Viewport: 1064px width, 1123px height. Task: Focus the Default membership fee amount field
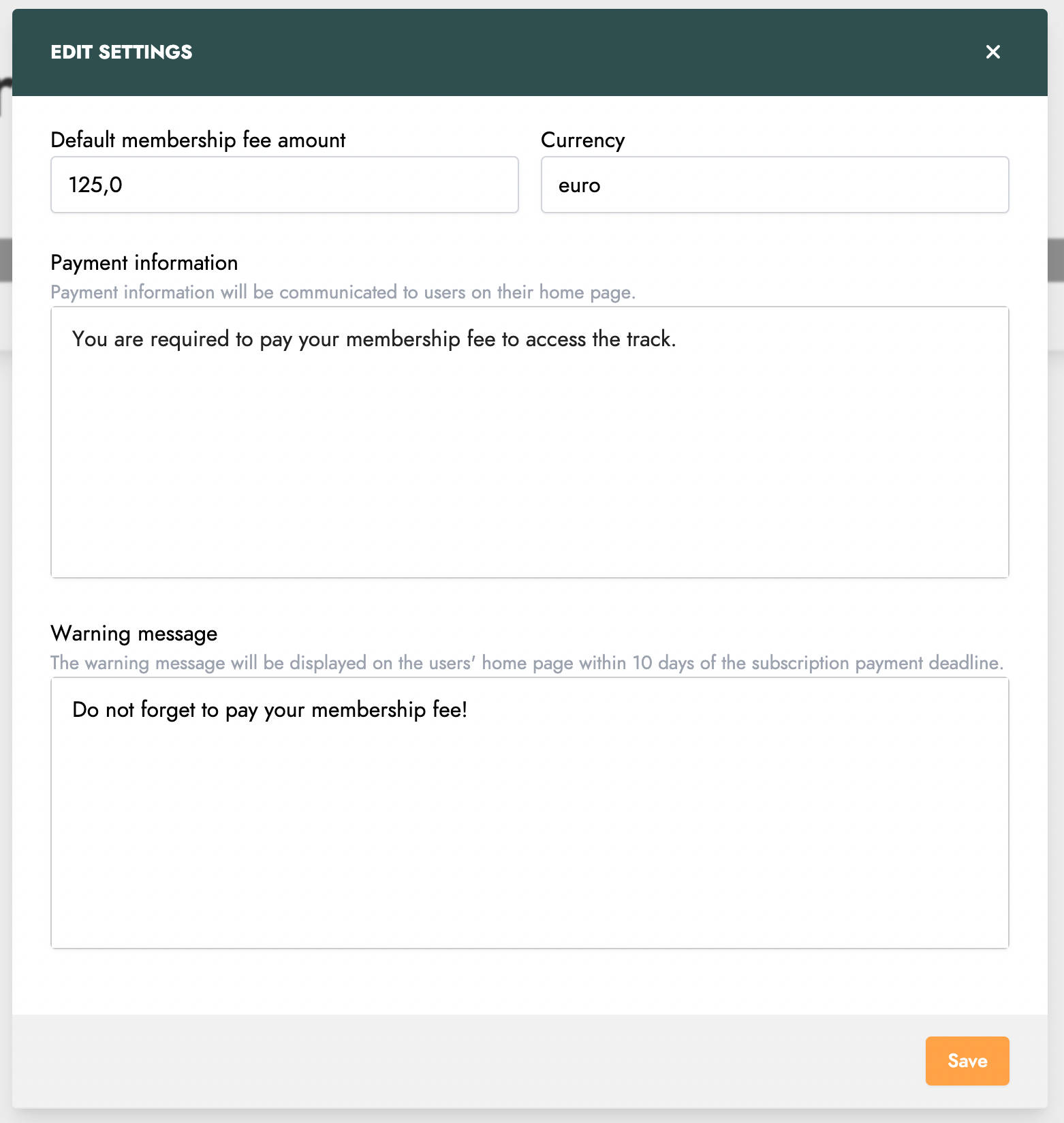point(285,185)
